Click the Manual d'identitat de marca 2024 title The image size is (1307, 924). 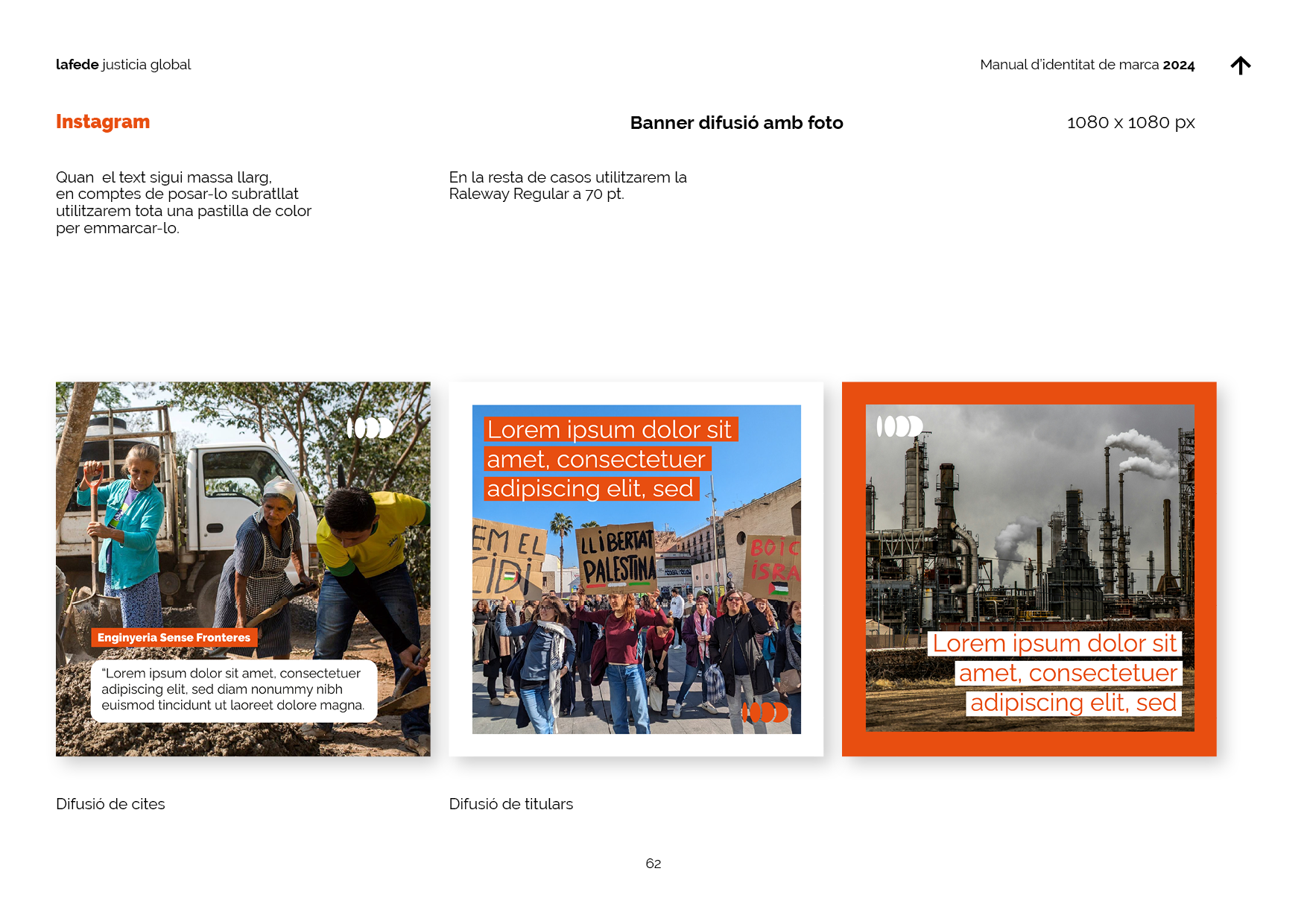click(1086, 65)
